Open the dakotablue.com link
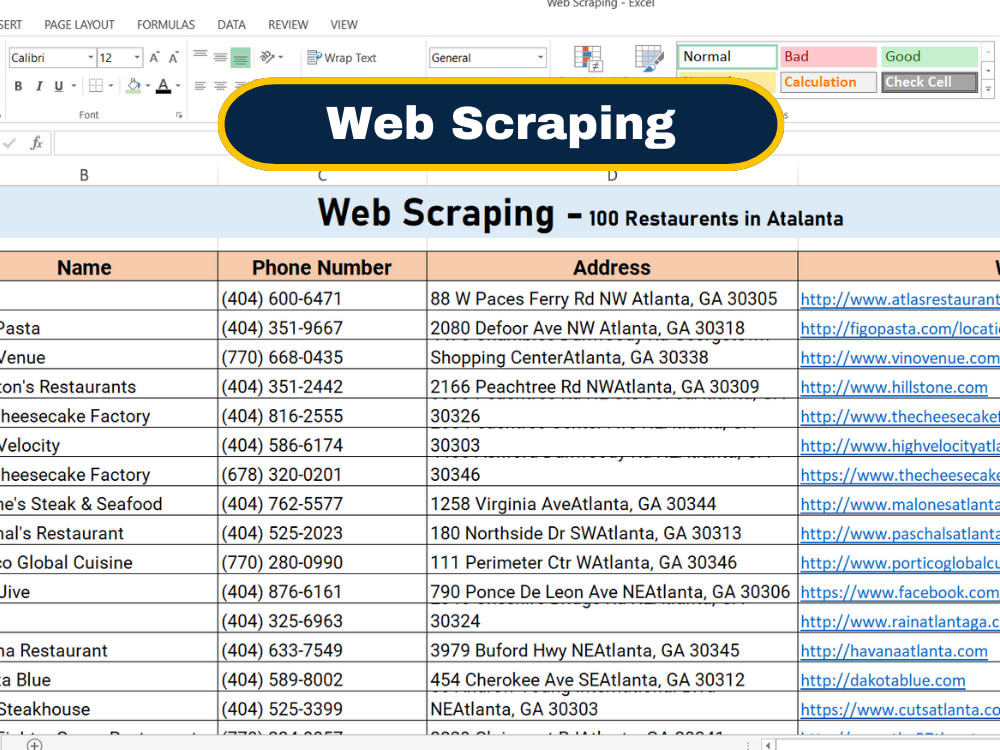 coord(883,680)
